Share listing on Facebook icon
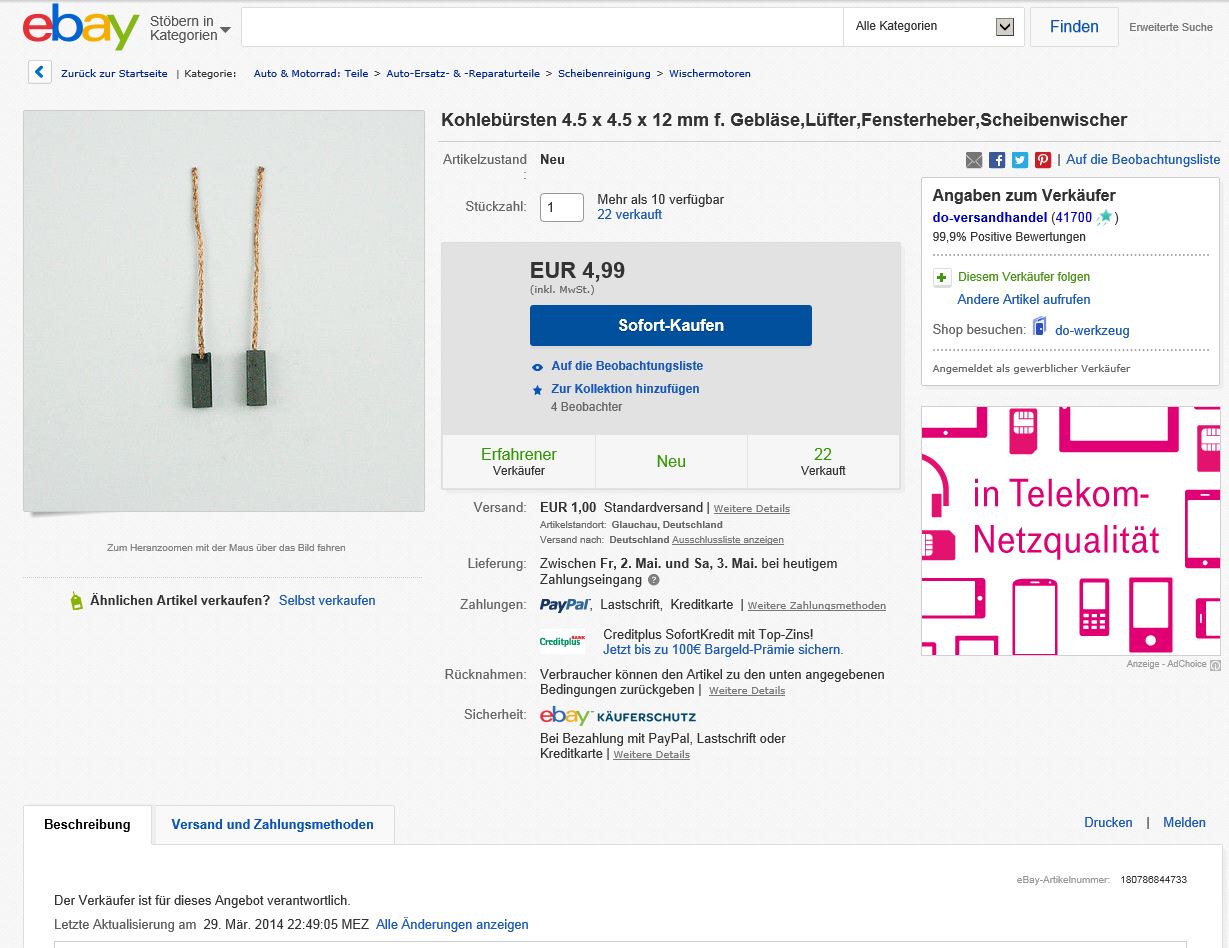Viewport: 1229px width, 948px height. 997,160
